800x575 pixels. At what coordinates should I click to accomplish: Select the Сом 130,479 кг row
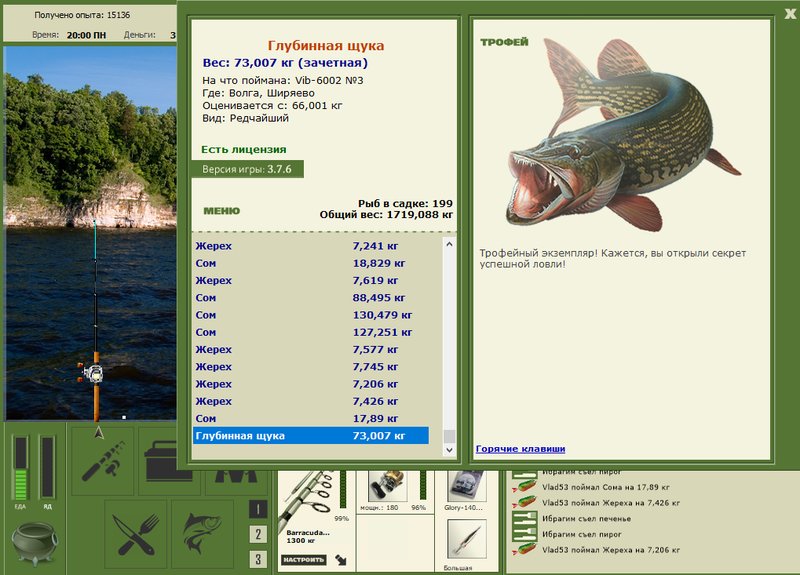311,315
